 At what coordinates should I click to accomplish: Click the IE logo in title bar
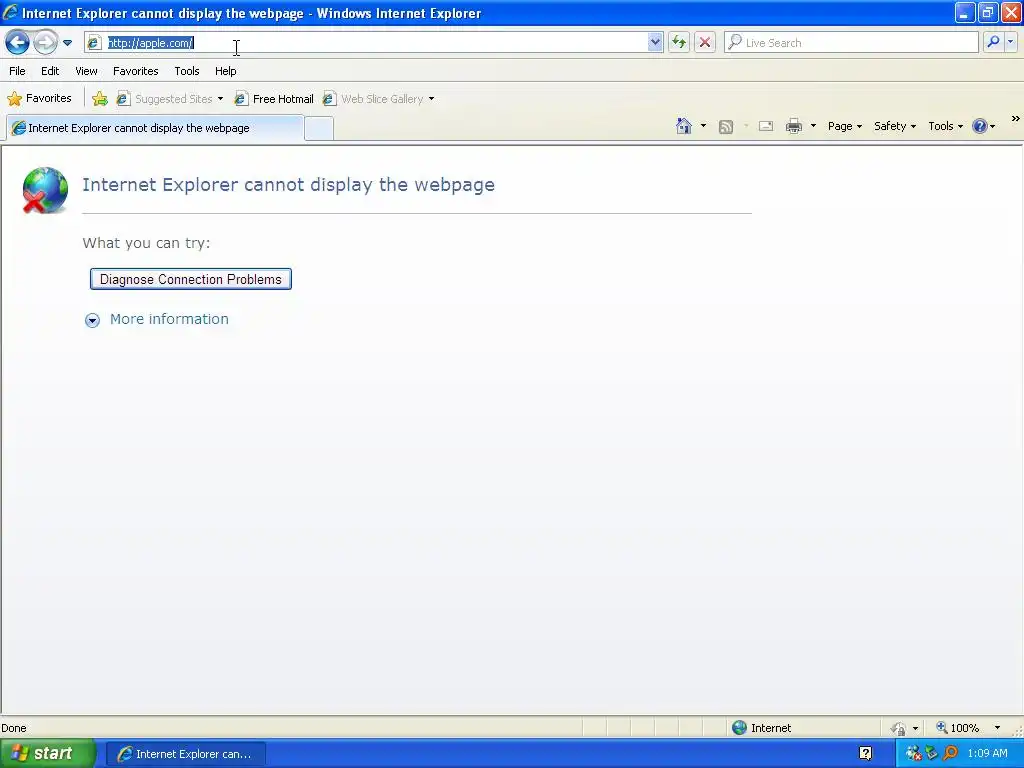[x=10, y=12]
